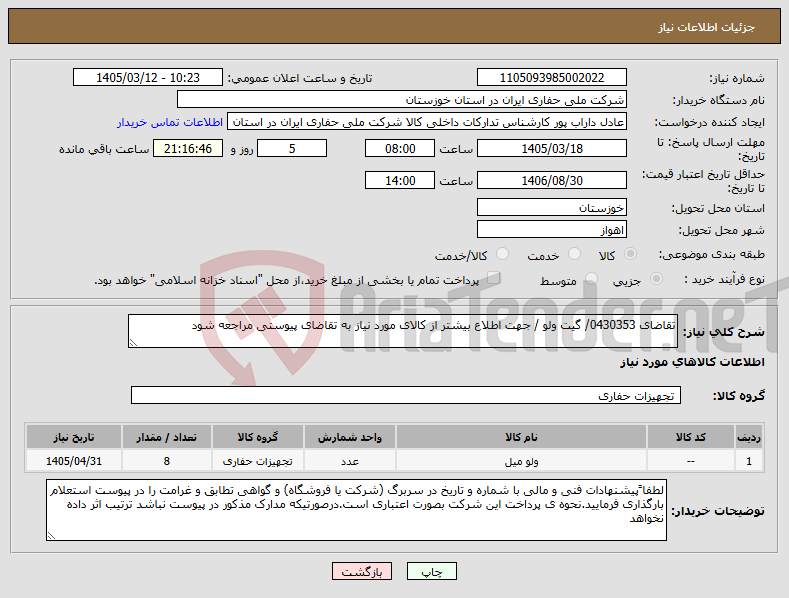Click the validity time field 14:00
This screenshot has width=789, height=598.
(x=400, y=180)
